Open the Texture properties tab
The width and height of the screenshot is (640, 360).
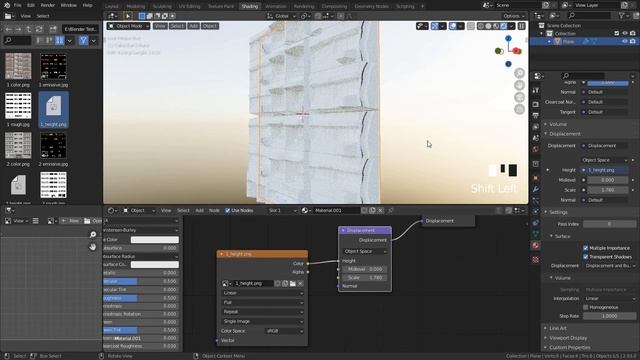(x=536, y=260)
